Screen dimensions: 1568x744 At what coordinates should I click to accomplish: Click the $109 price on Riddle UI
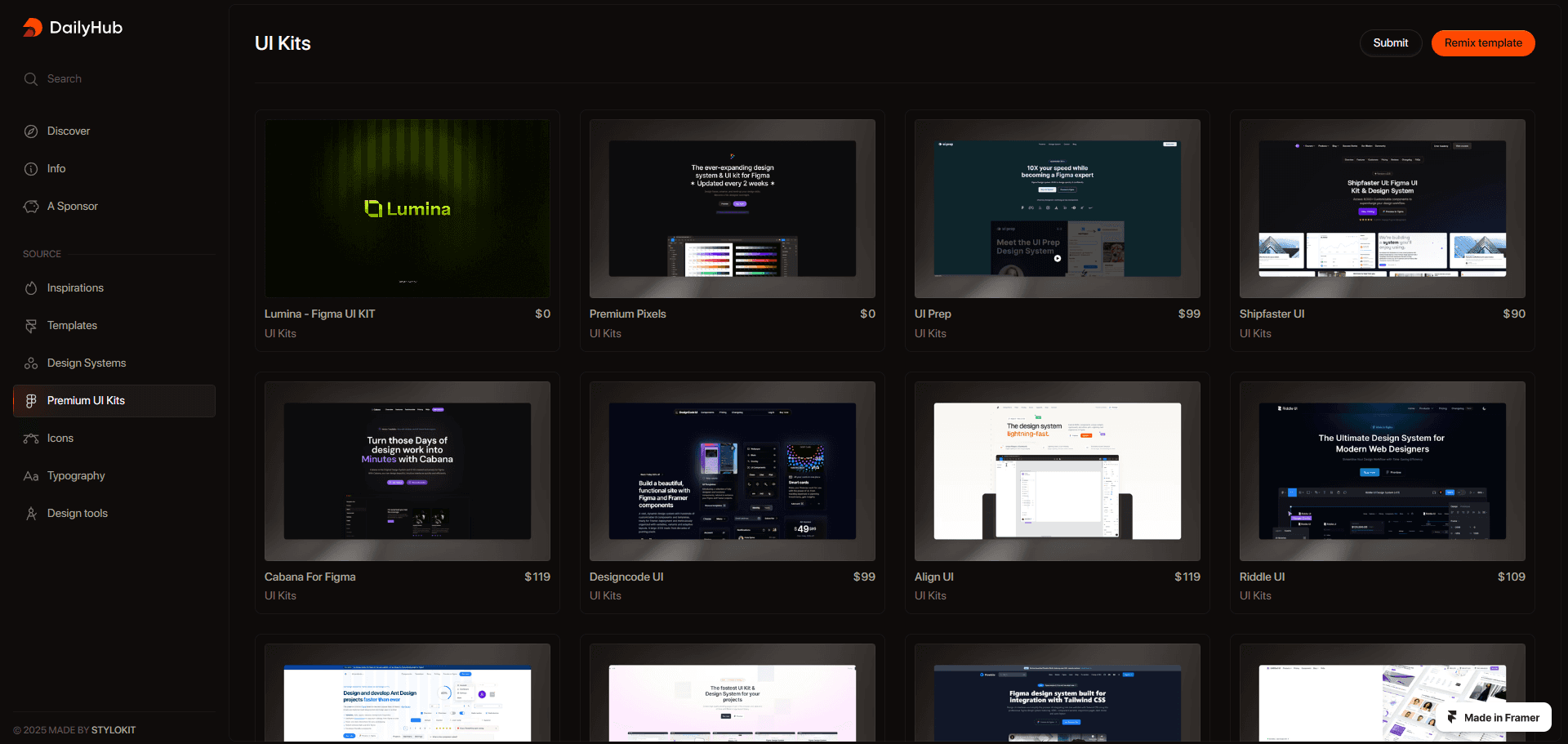1512,577
